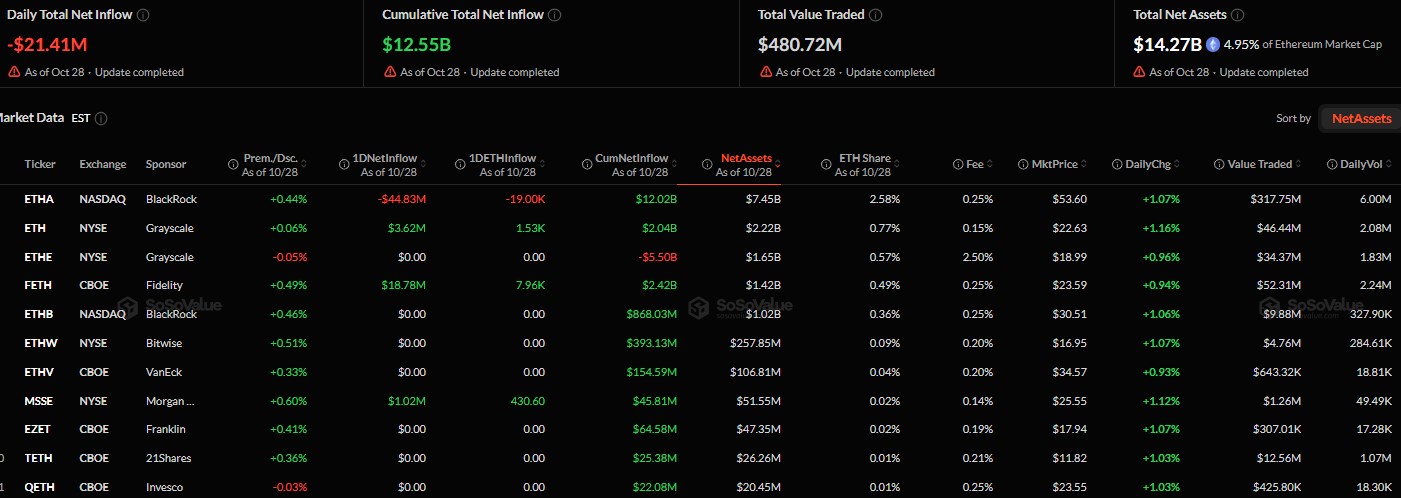1401x498 pixels.
Task: Sort table by Value Traded header label
Action: (1261, 164)
